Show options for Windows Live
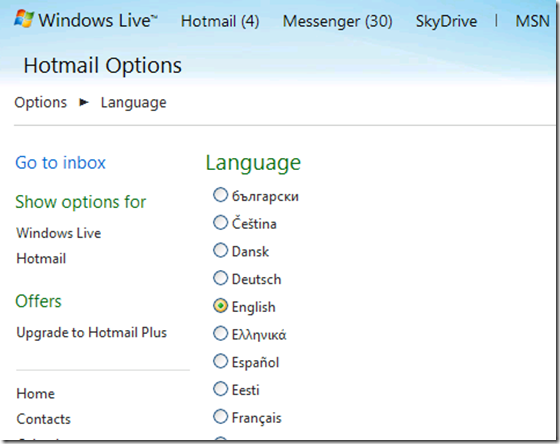The height and width of the screenshot is (444, 560). pyautogui.click(x=59, y=233)
